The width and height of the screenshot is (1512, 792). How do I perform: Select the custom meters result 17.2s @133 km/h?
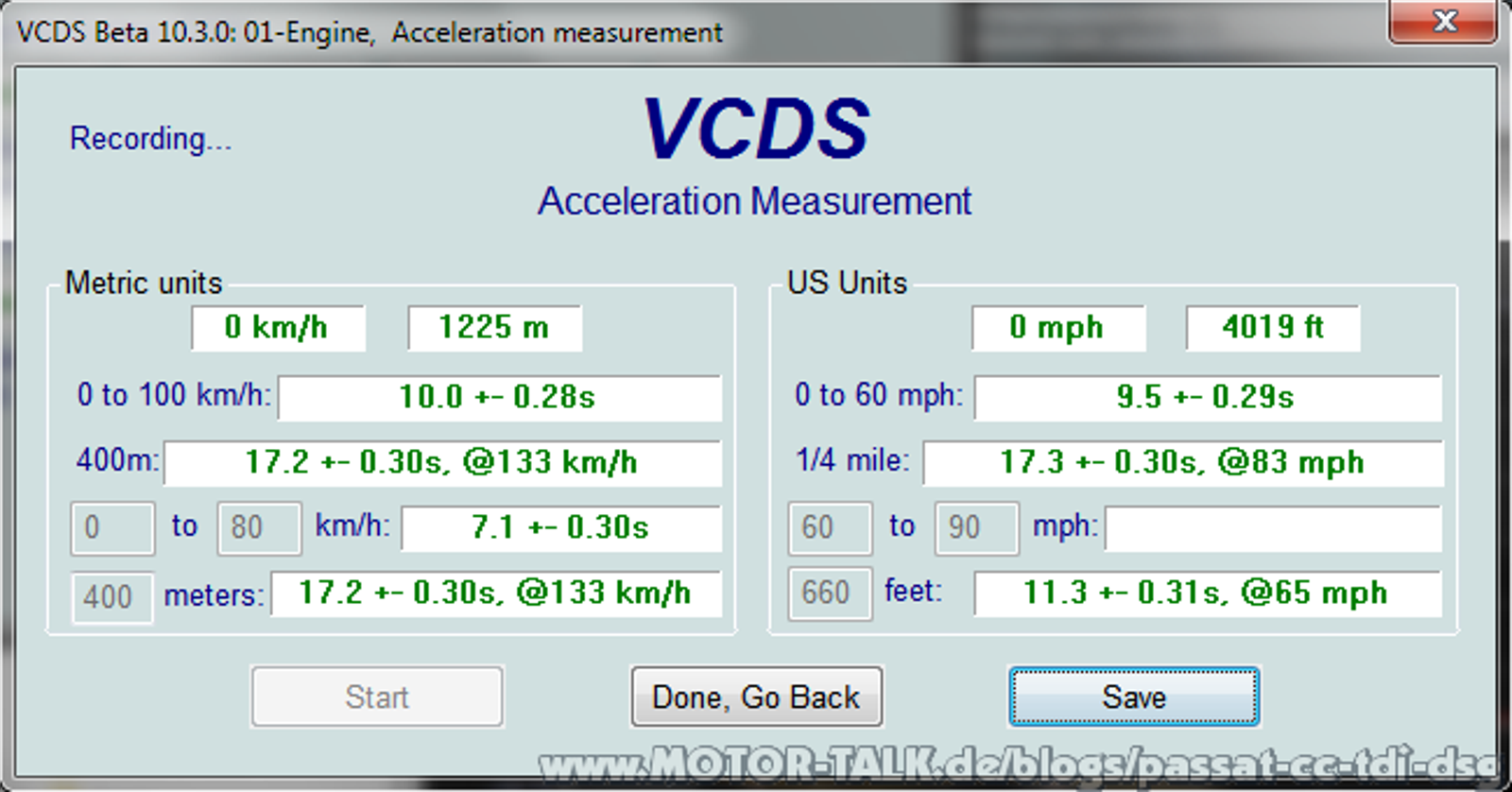coord(496,594)
